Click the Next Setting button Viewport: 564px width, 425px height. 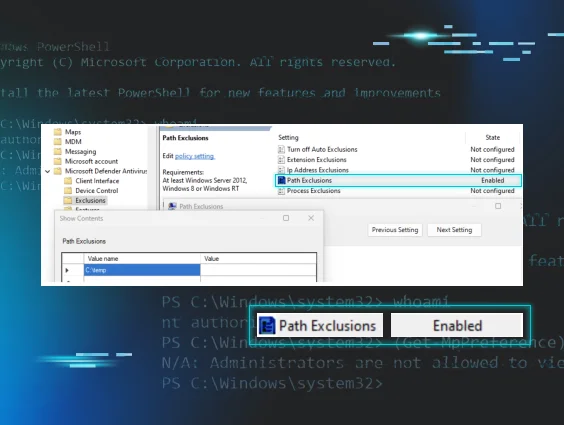point(454,230)
